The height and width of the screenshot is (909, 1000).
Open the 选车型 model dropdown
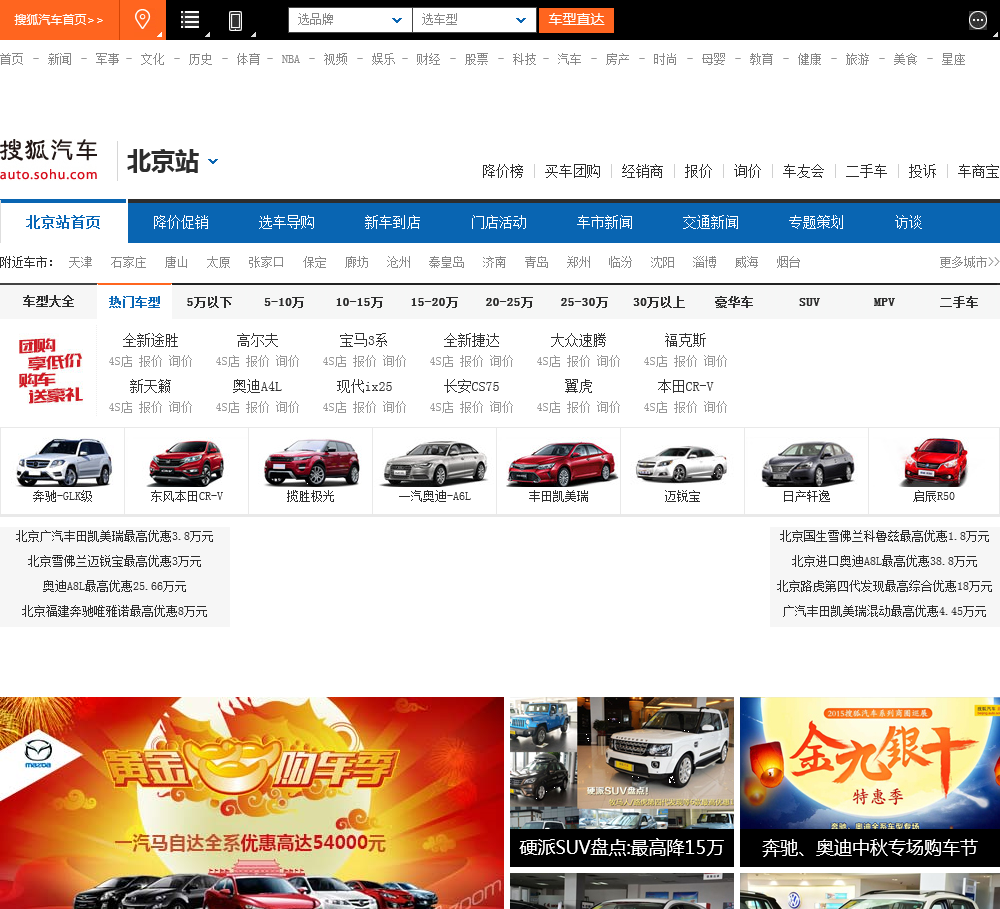(x=474, y=20)
